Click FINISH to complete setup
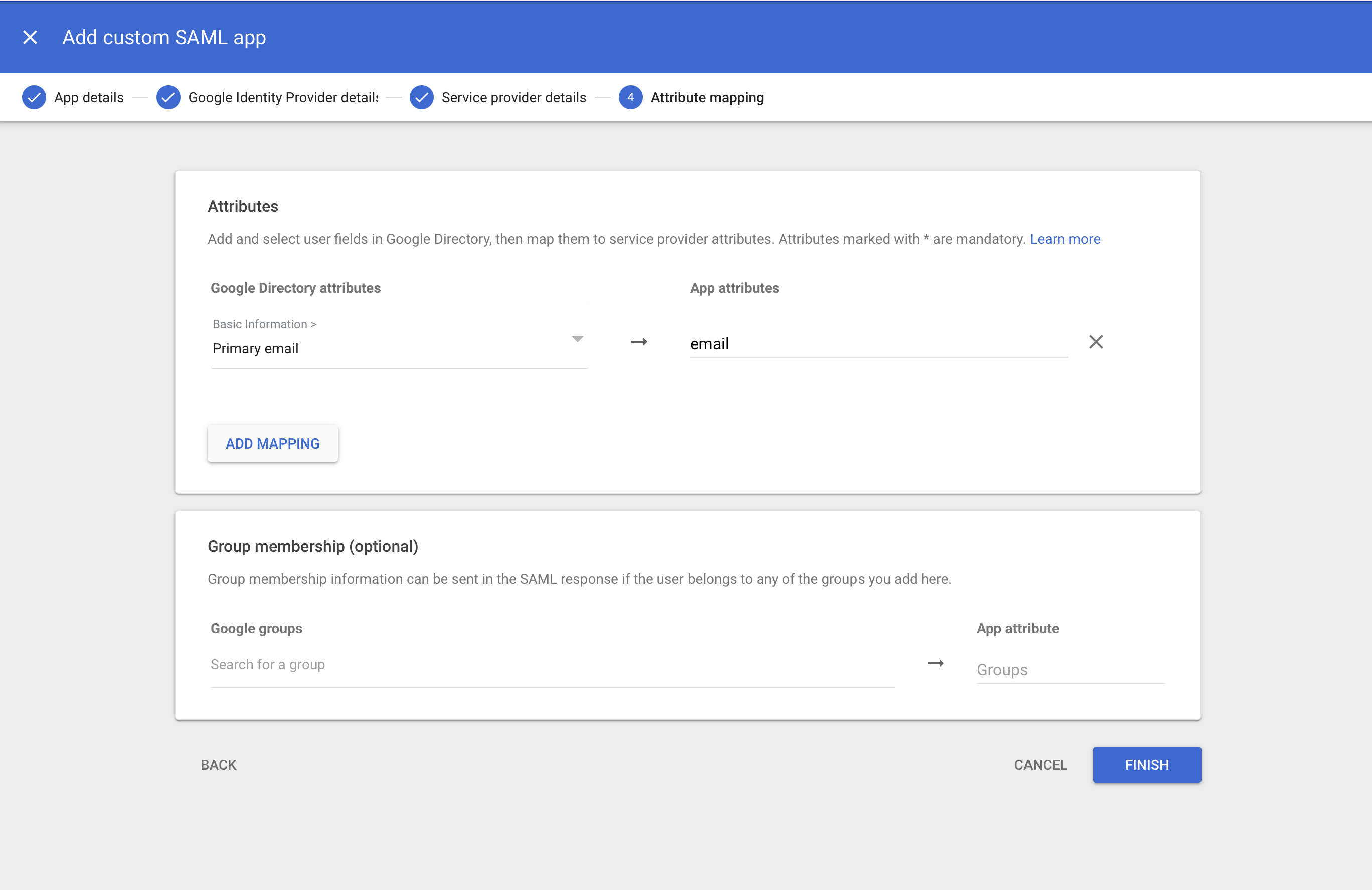The image size is (1372, 890). coord(1147,765)
